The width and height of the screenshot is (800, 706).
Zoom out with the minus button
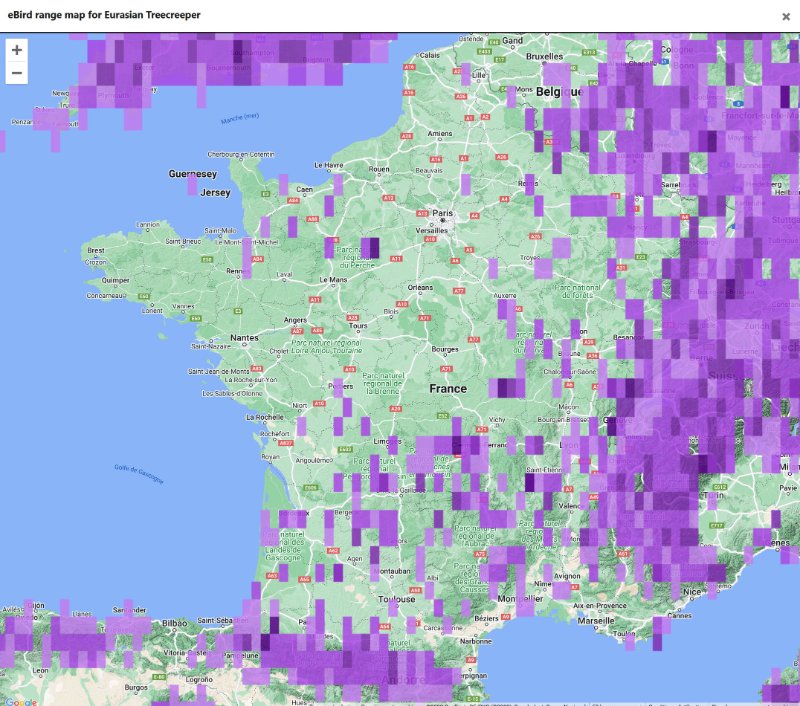(x=17, y=72)
